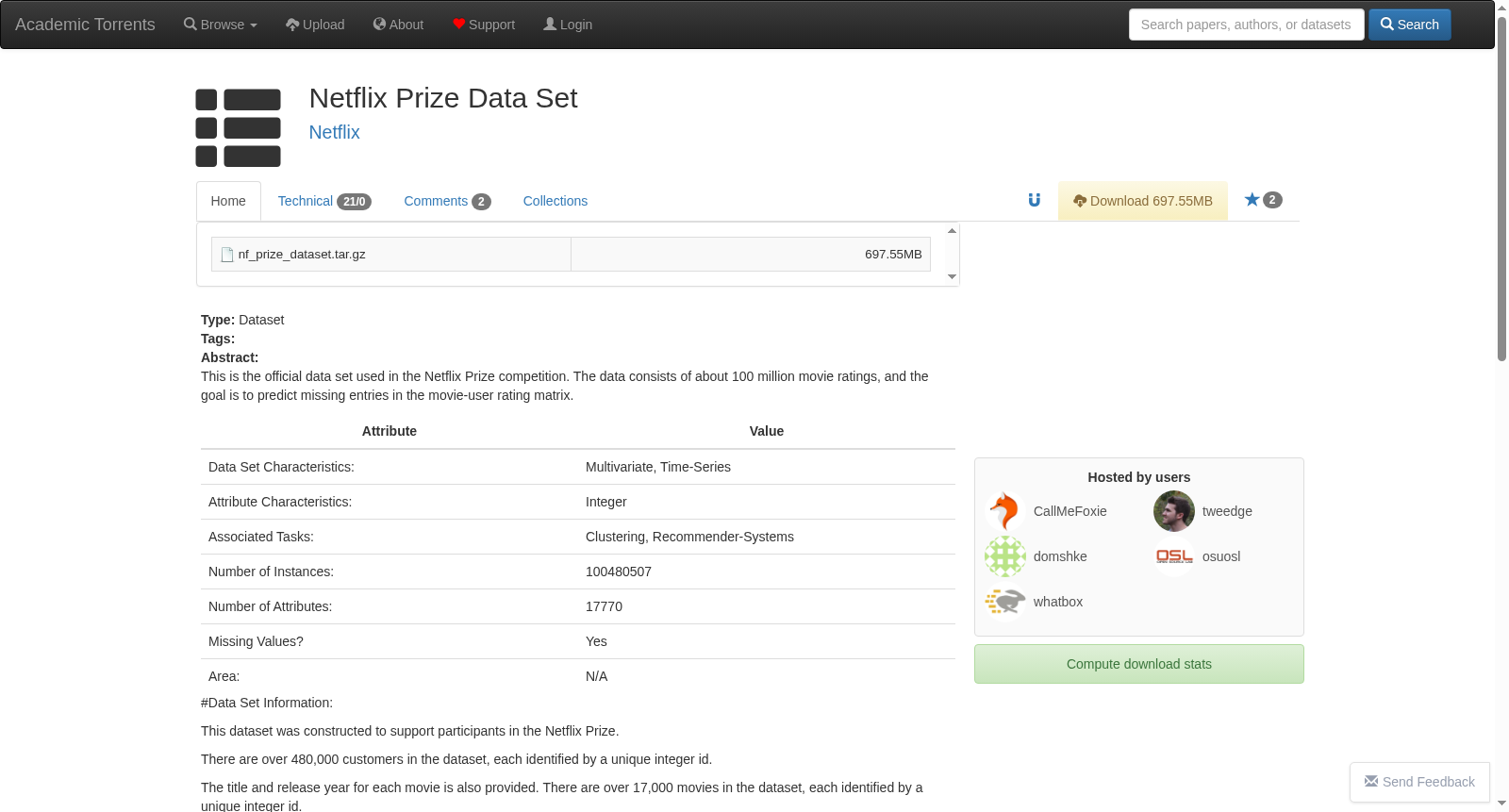Select the Home tab
The width and height of the screenshot is (1509, 812).
228,201
